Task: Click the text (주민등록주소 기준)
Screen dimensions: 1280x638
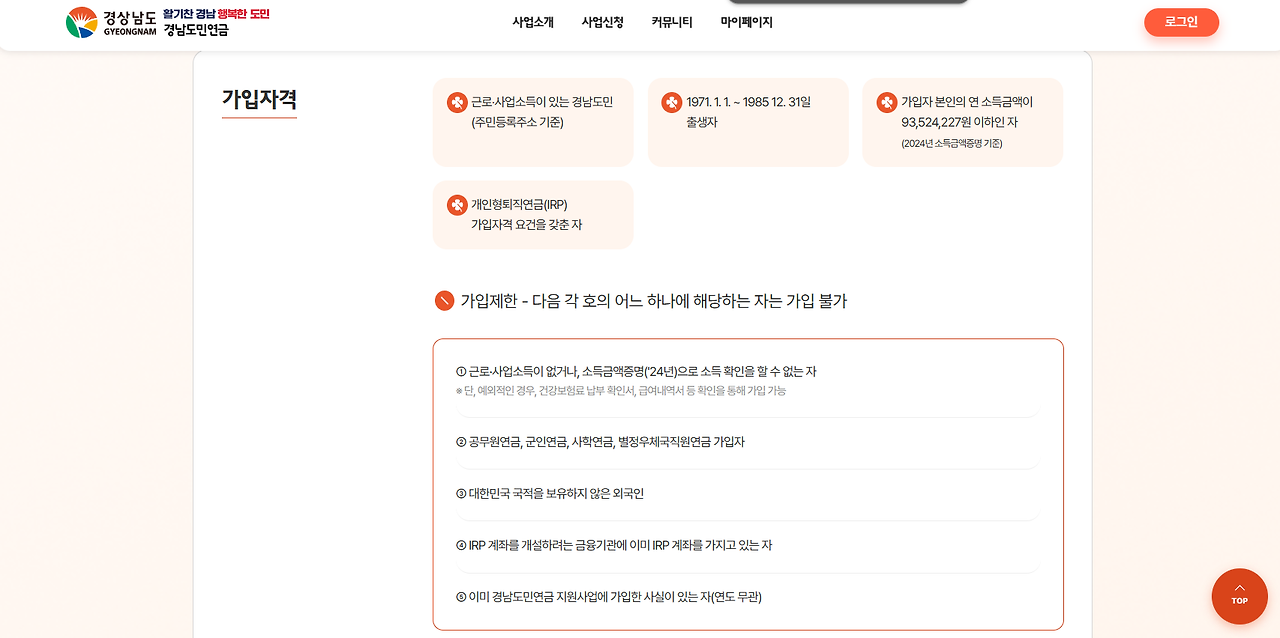Action: 518,122
